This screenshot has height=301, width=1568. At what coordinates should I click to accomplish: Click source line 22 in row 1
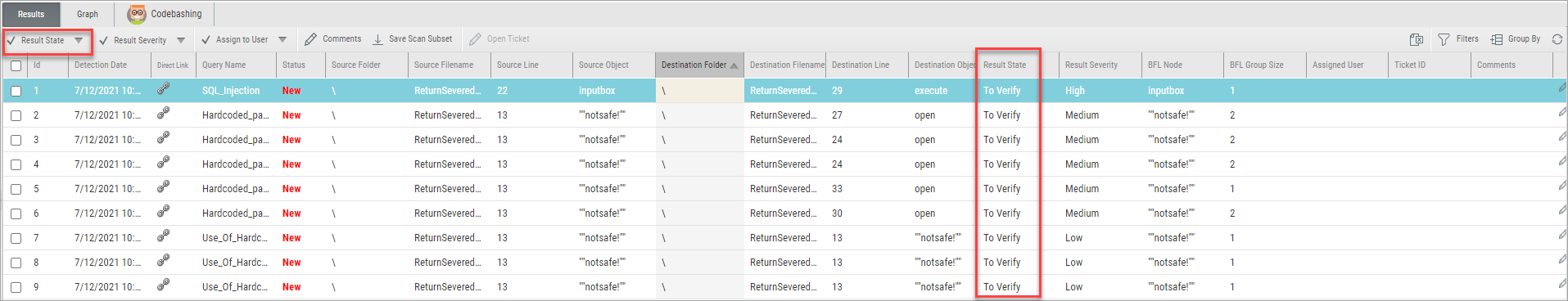502,91
